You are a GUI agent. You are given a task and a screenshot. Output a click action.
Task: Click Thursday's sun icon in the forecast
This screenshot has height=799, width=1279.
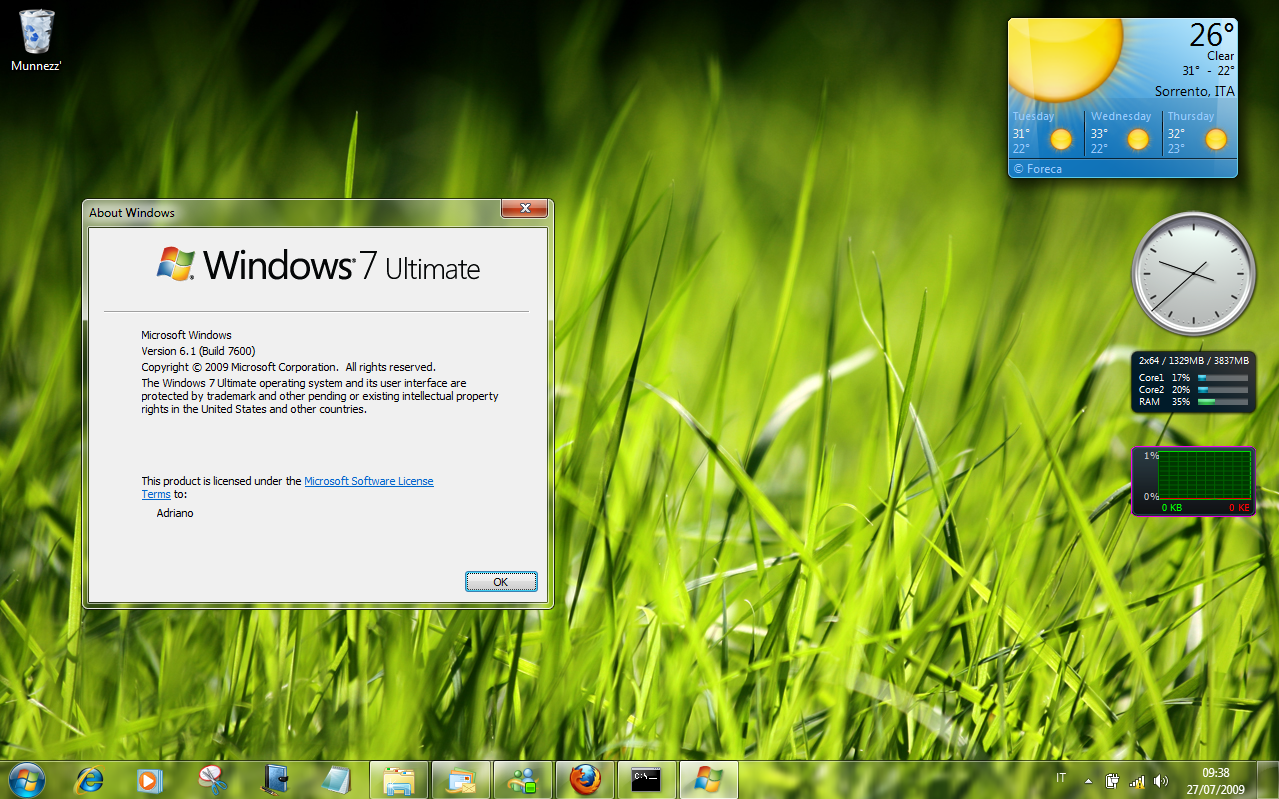(x=1215, y=139)
